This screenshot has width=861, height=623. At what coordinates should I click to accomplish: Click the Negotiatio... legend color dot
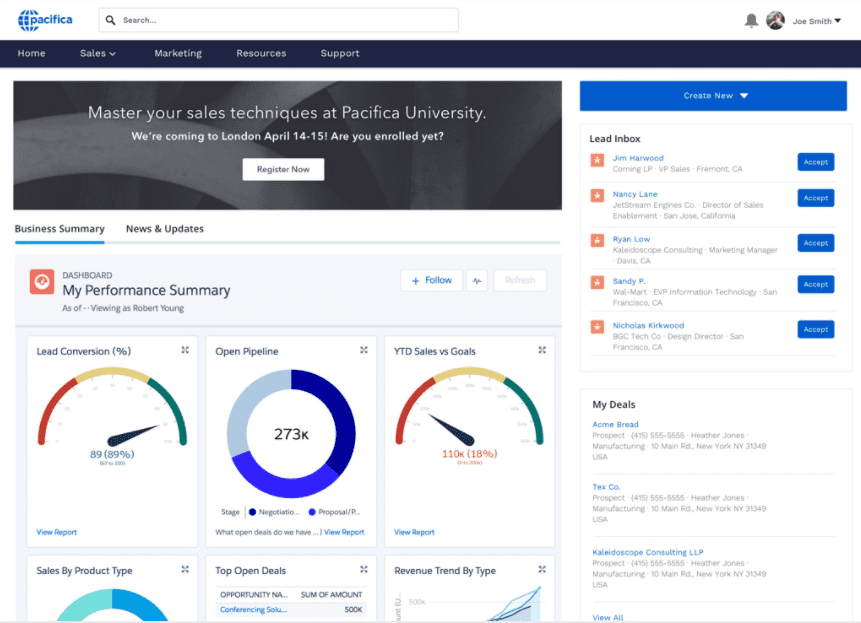point(253,512)
